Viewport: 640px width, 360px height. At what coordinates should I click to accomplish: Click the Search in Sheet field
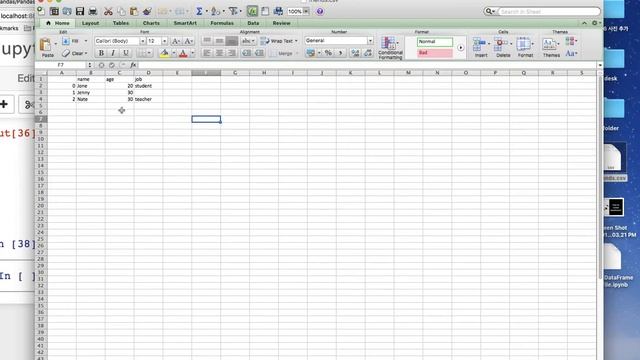coord(549,11)
